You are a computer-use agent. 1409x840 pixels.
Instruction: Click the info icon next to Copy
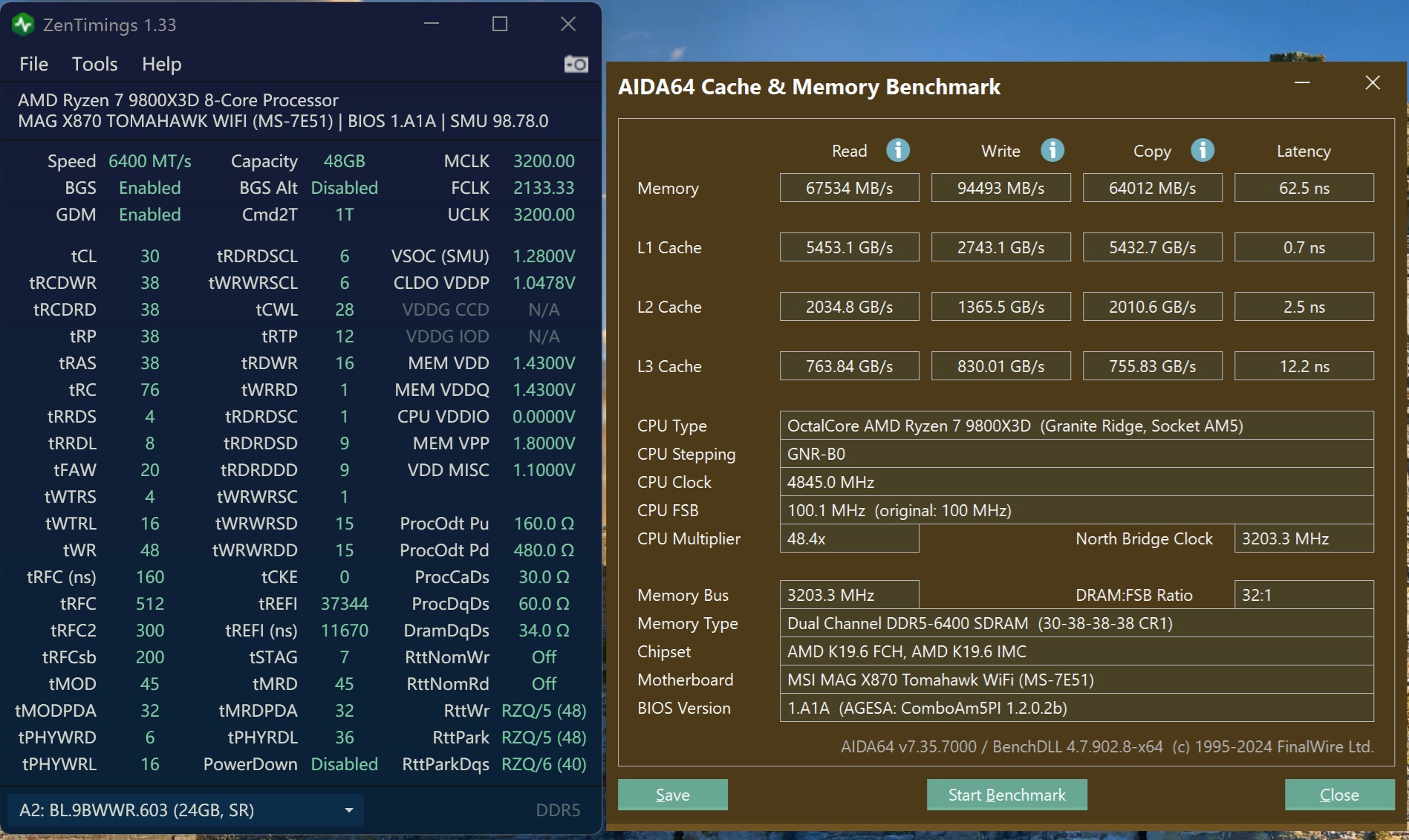[x=1203, y=150]
